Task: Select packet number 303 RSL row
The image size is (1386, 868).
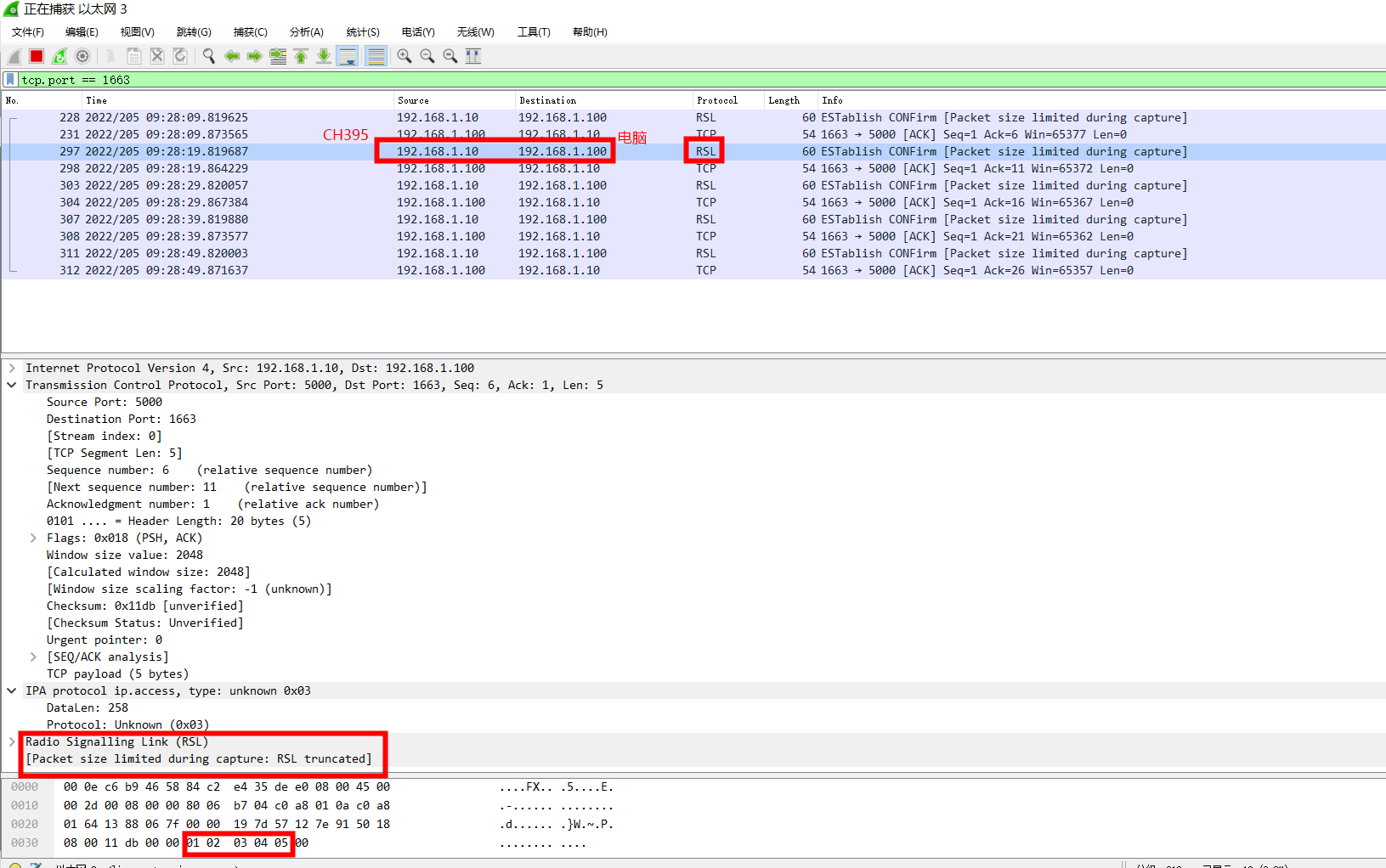Action: (x=693, y=185)
